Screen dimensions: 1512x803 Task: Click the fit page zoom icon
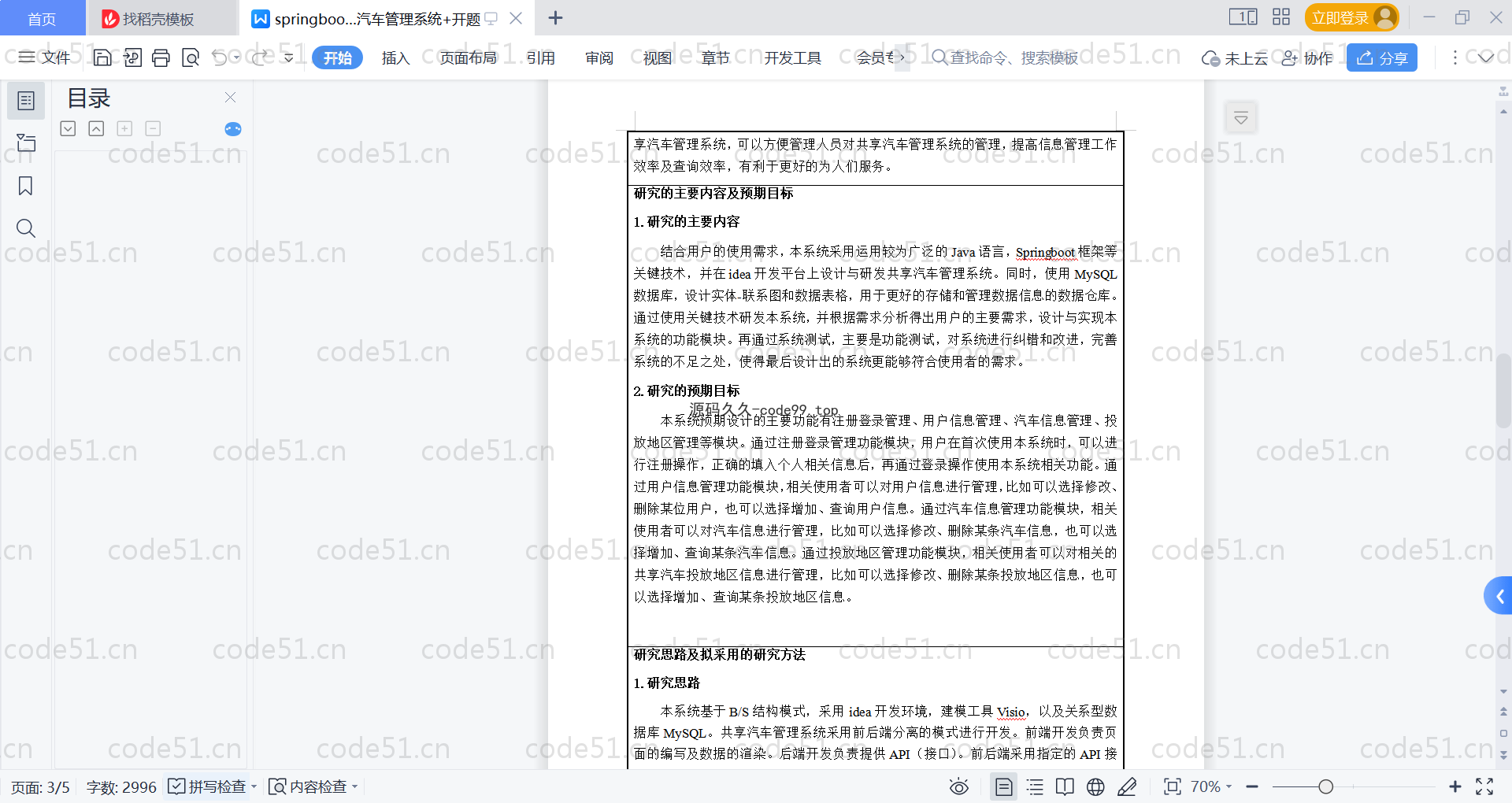tap(1173, 786)
